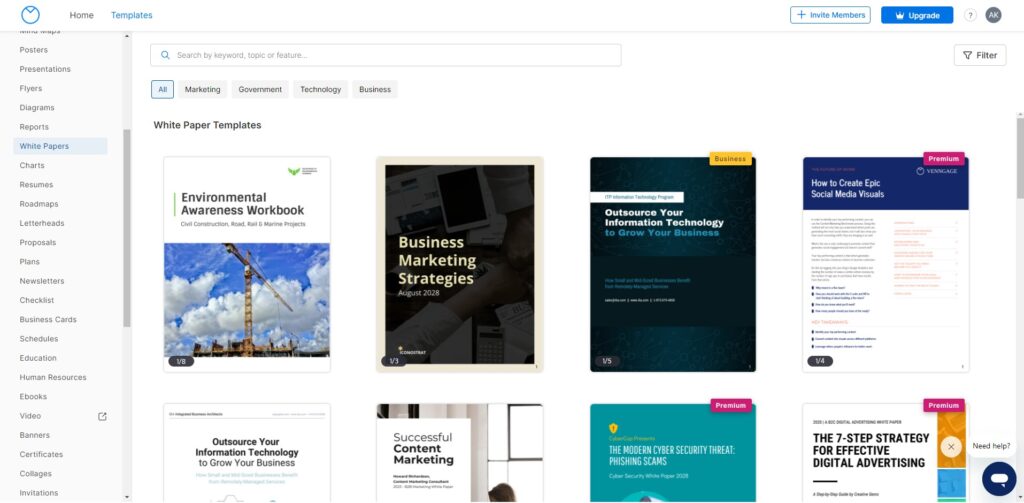Click the sidebar scrollbar
The image size is (1024, 503).
pos(127,228)
